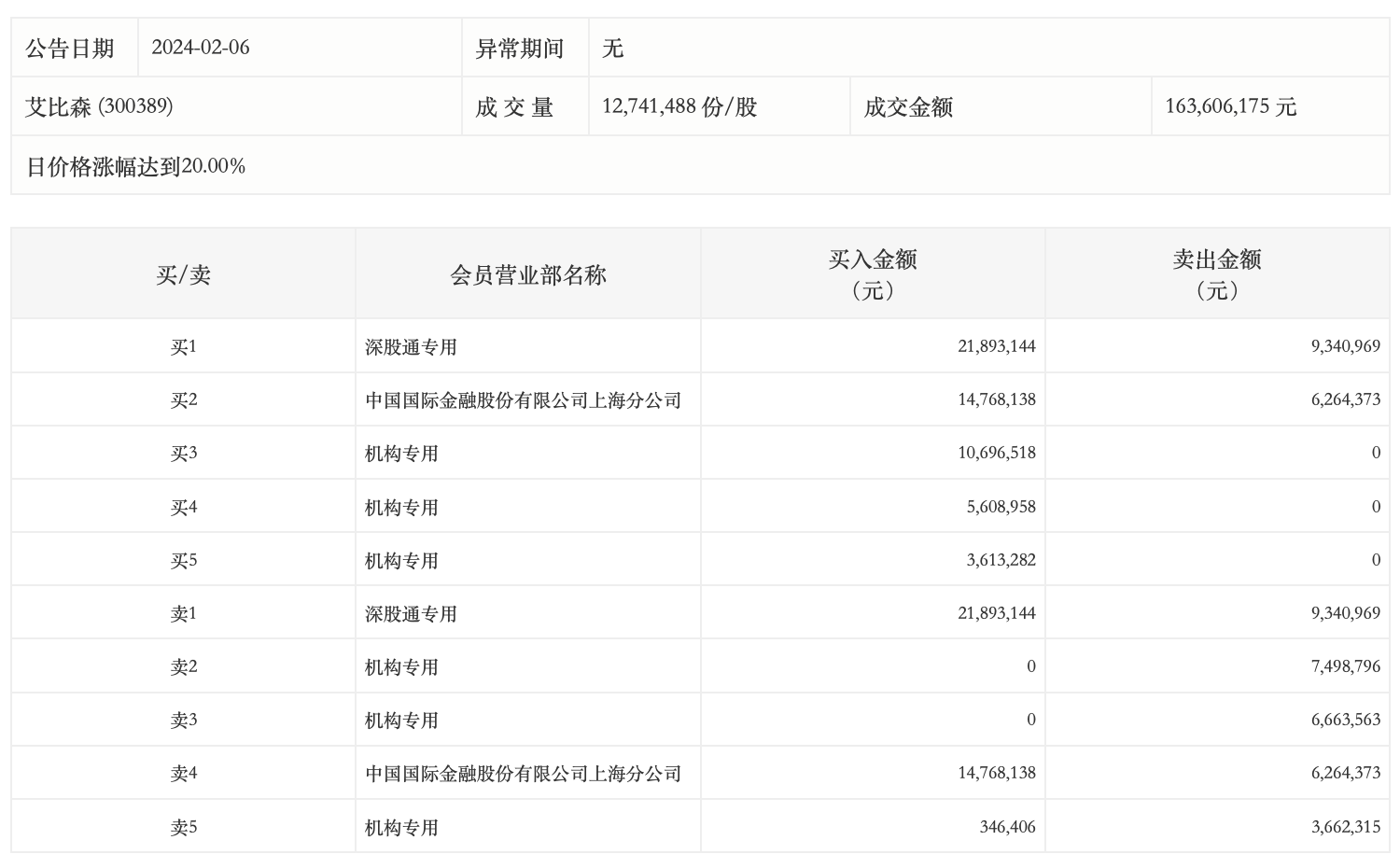Click the turnover value 163,606,175 元
Screen dimensions: 1400x868
[1230, 106]
